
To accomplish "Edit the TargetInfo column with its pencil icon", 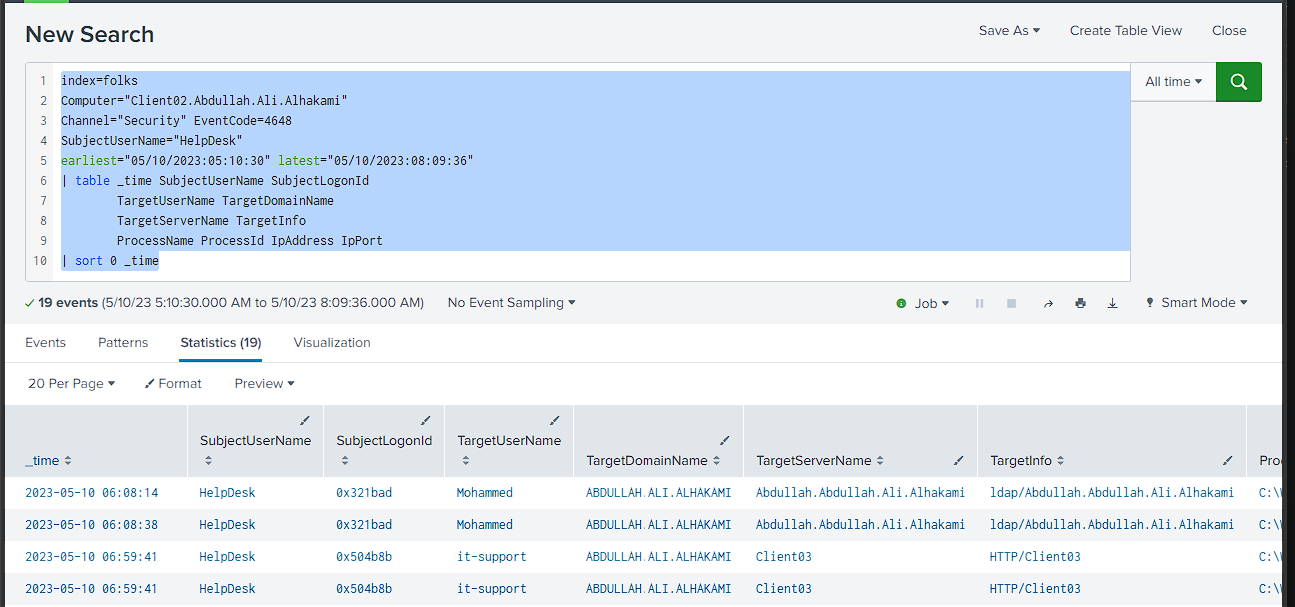I will 1227,460.
